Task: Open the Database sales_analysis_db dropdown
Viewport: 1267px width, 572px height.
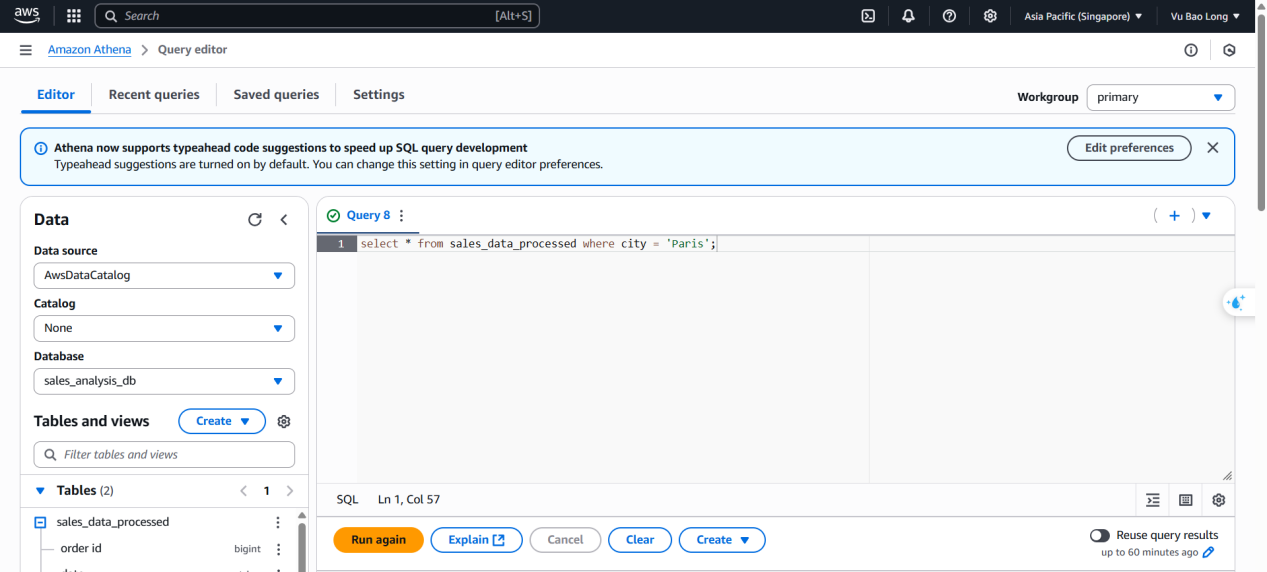Action: click(x=164, y=381)
